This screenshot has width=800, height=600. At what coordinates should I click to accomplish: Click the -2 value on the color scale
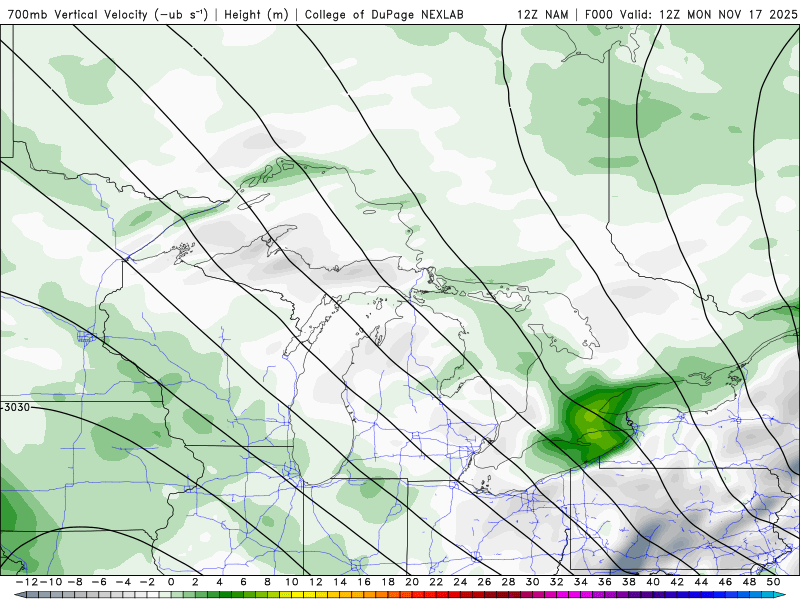click(x=147, y=582)
